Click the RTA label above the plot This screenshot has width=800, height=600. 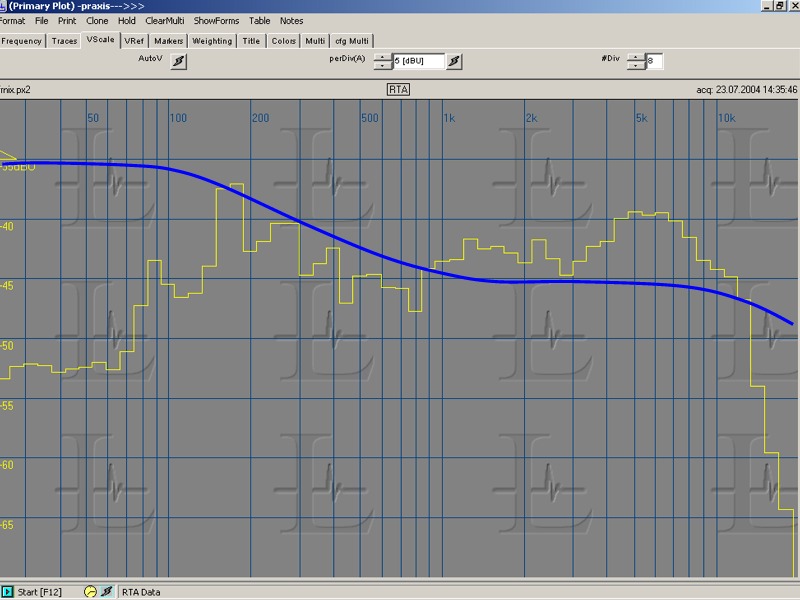point(400,89)
